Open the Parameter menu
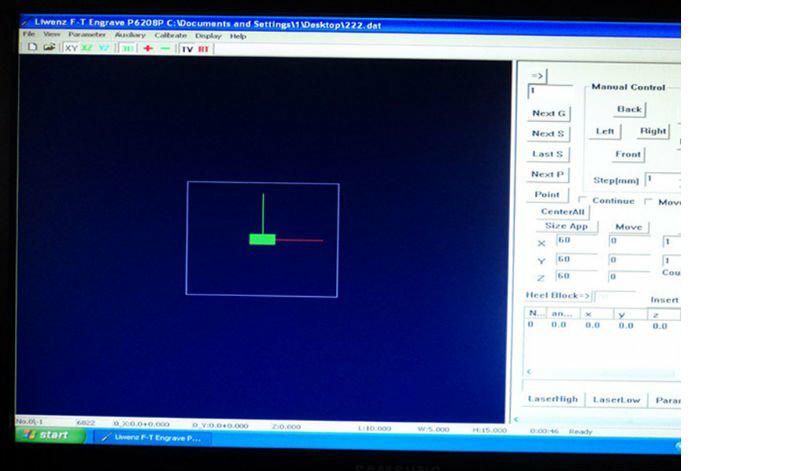Screen dimensions: 800x471 (x=87, y=35)
